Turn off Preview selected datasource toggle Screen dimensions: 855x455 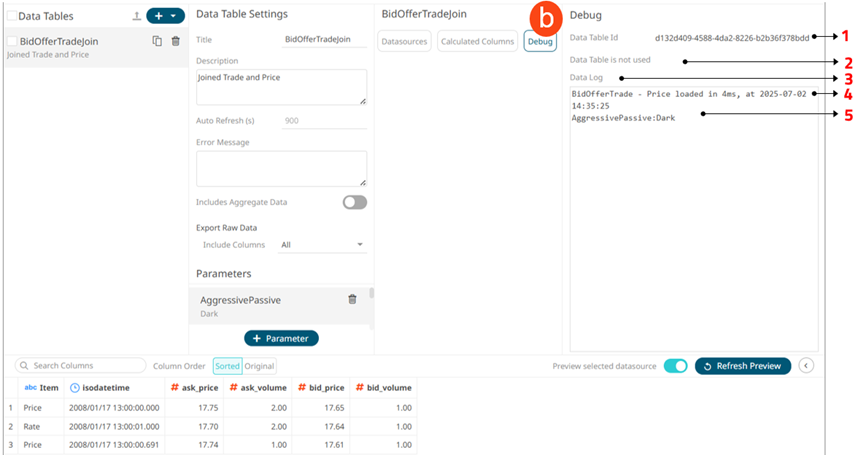tap(675, 366)
